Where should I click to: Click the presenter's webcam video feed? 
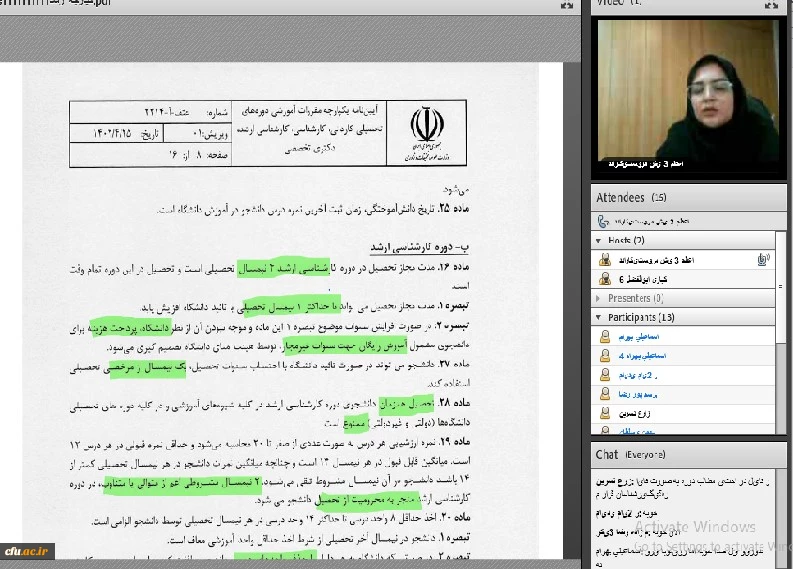(x=688, y=95)
